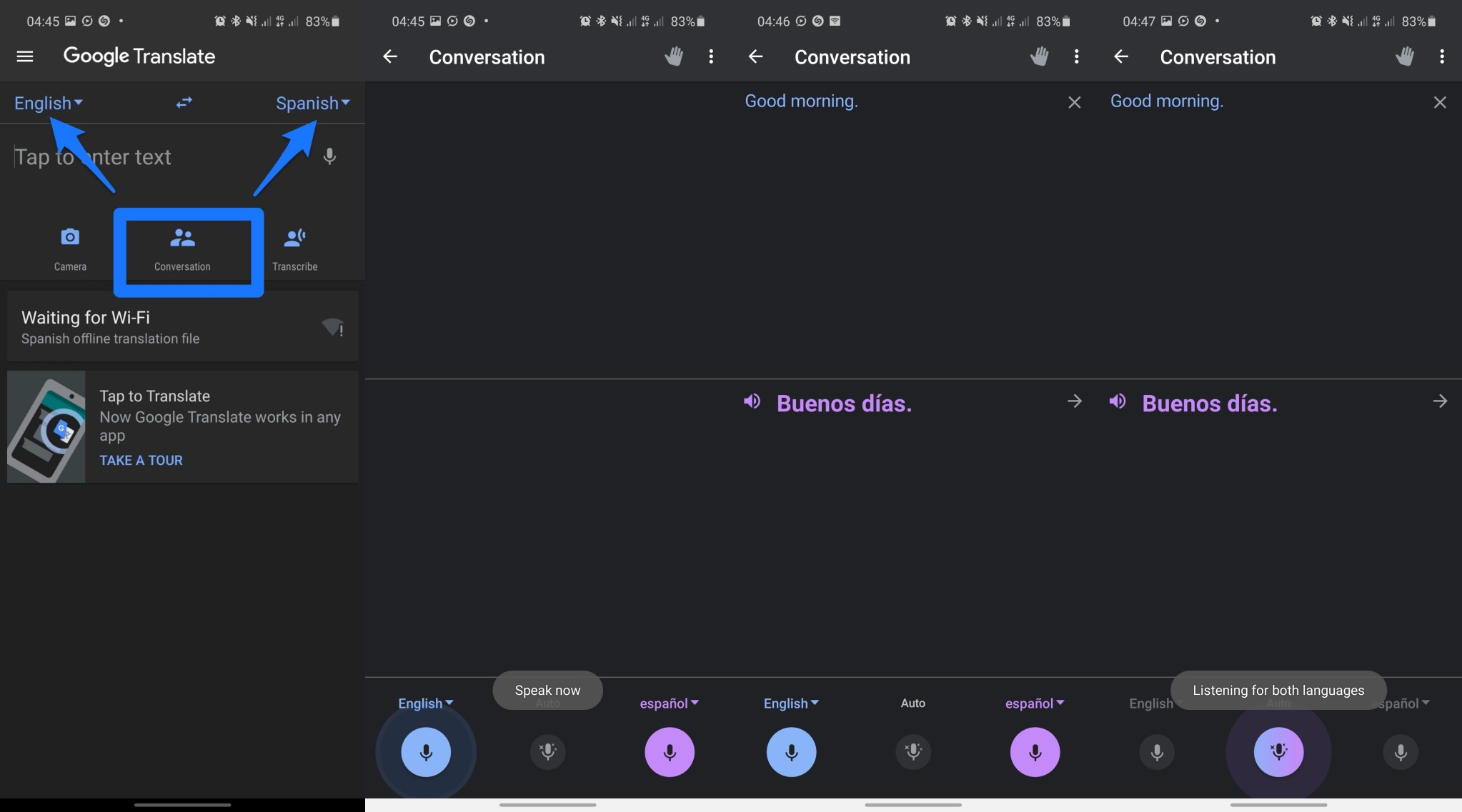Tap the grayed English mic on 04:47 screen
Screen dimensions: 1462x812
[x=1157, y=752]
